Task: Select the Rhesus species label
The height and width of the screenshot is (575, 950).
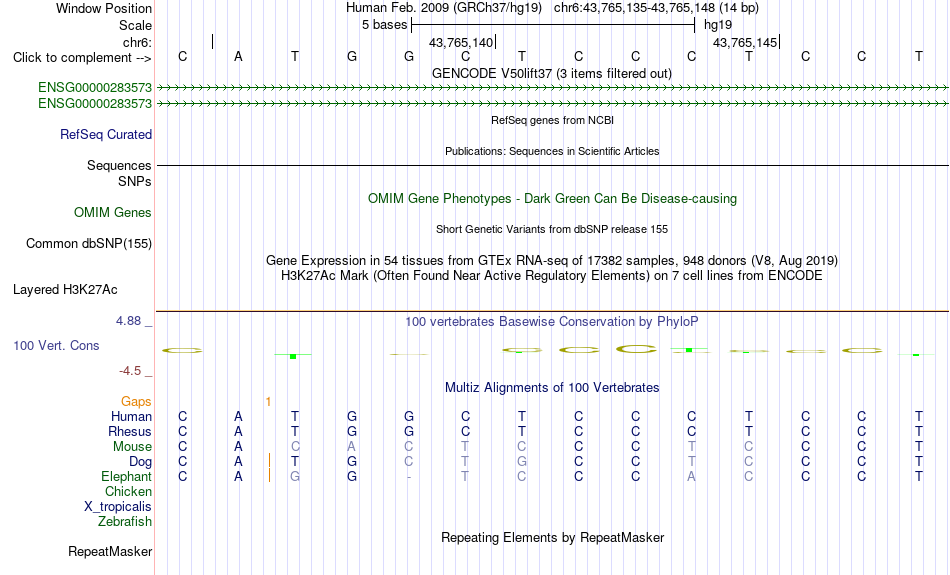Action: (130, 431)
